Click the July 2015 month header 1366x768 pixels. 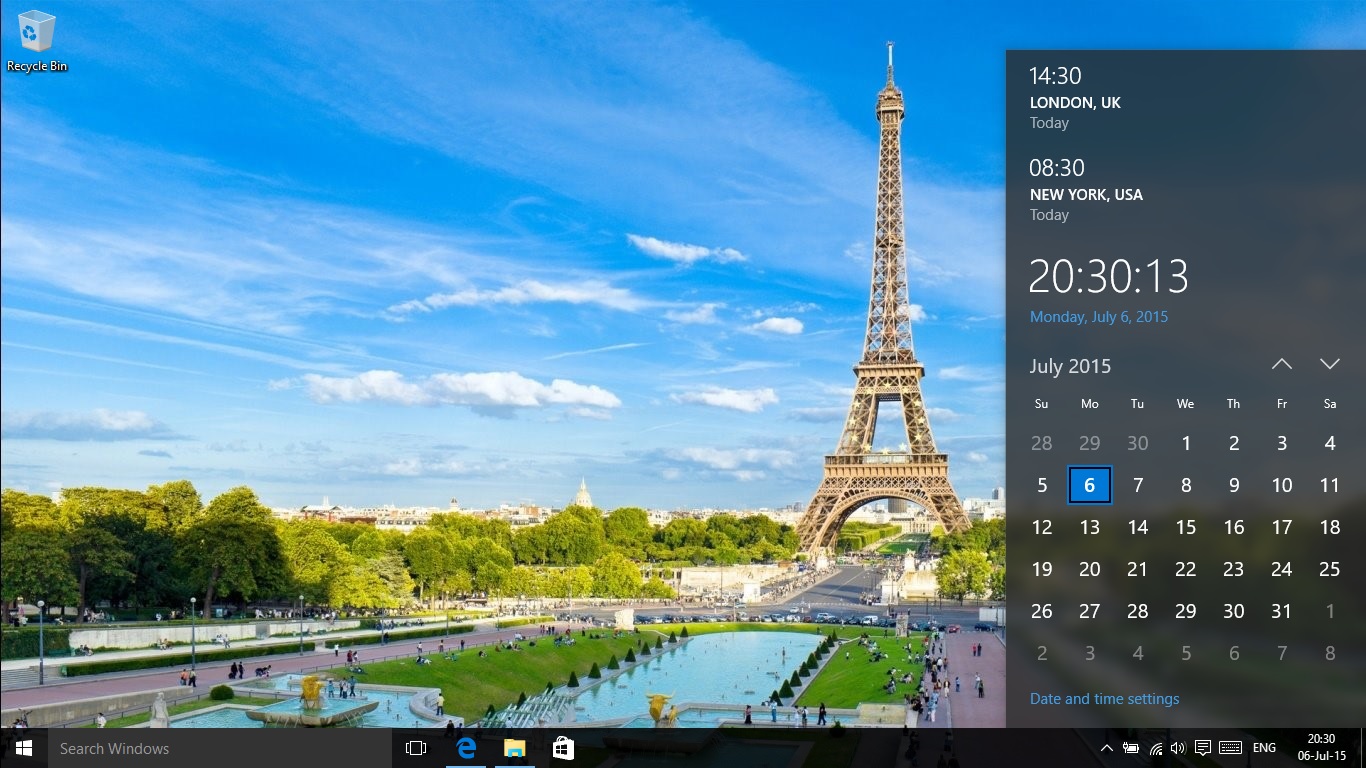tap(1070, 366)
